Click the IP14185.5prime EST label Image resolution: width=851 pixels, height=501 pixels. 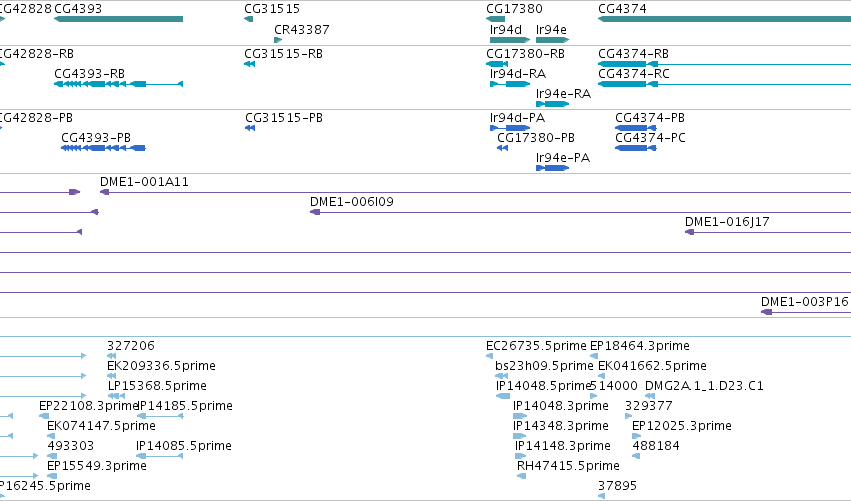(x=185, y=406)
